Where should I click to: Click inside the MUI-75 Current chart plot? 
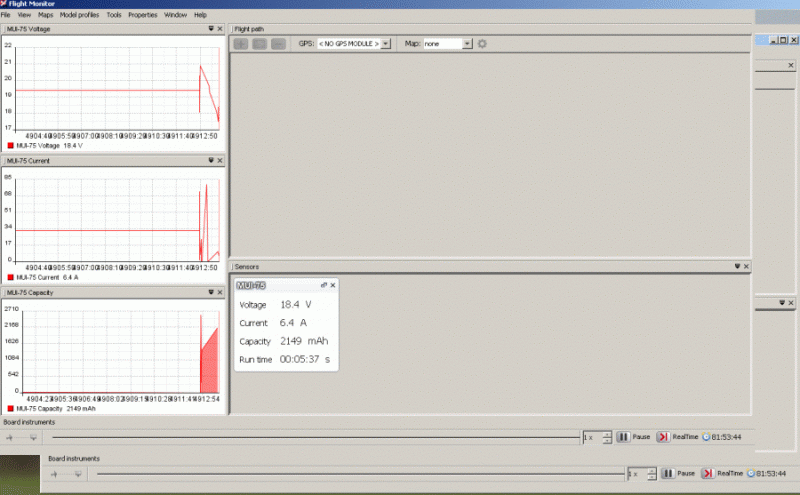coord(117,220)
